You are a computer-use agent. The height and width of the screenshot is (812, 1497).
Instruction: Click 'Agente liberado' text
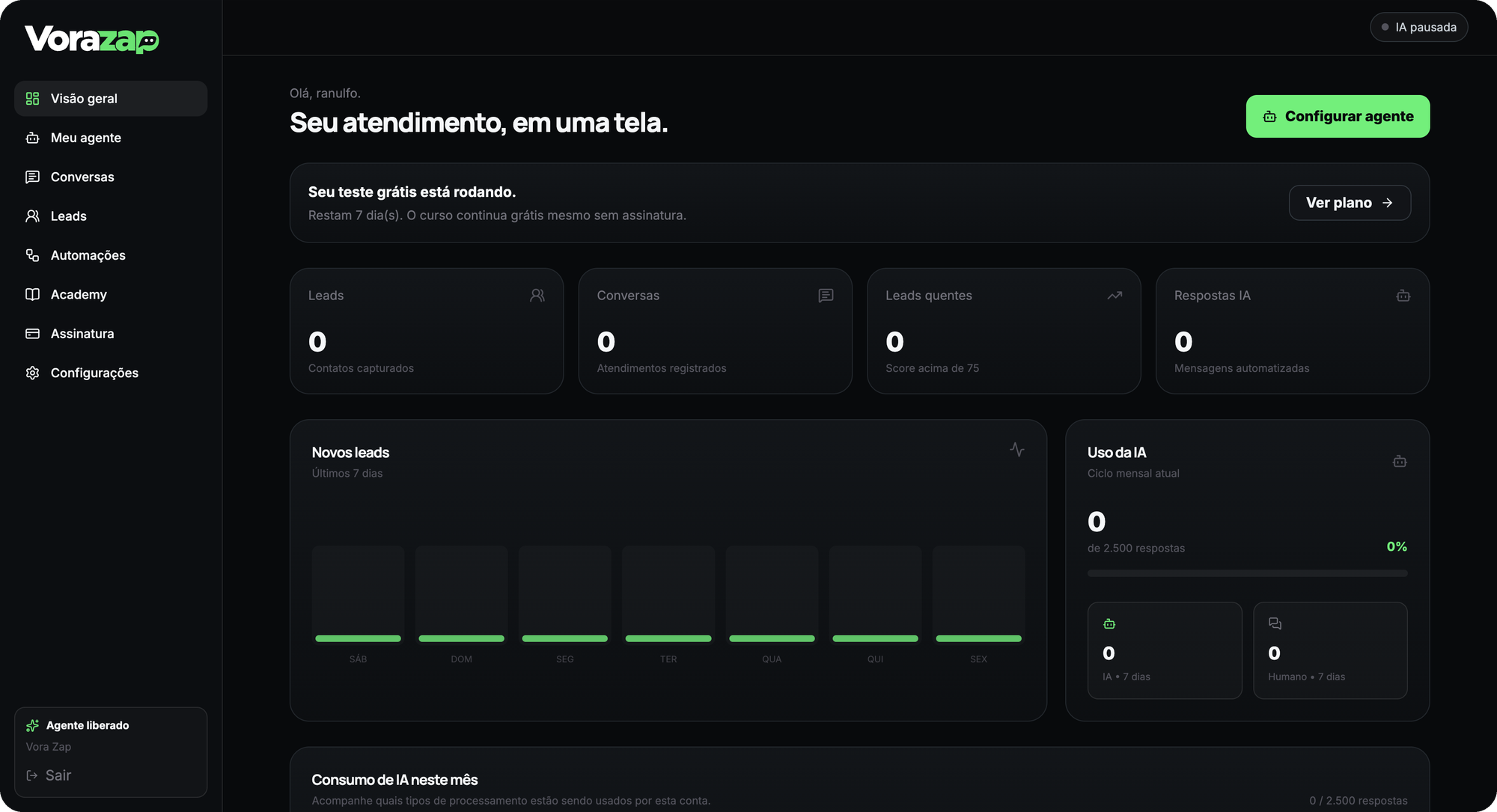tap(88, 725)
